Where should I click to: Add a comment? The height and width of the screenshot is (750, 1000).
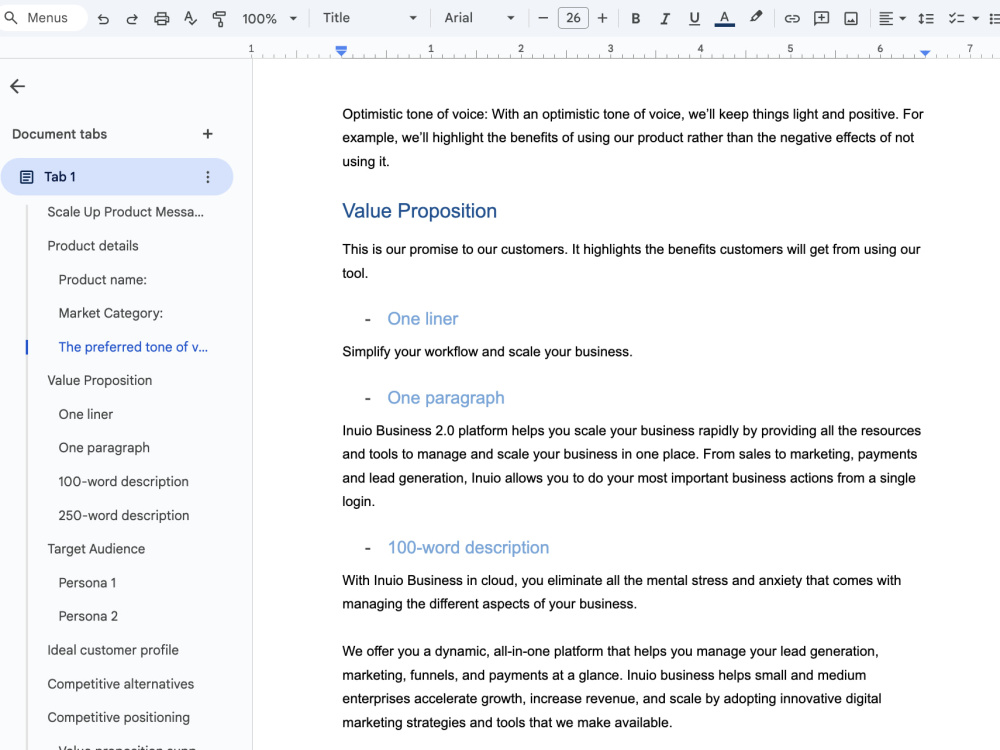[x=821, y=18]
